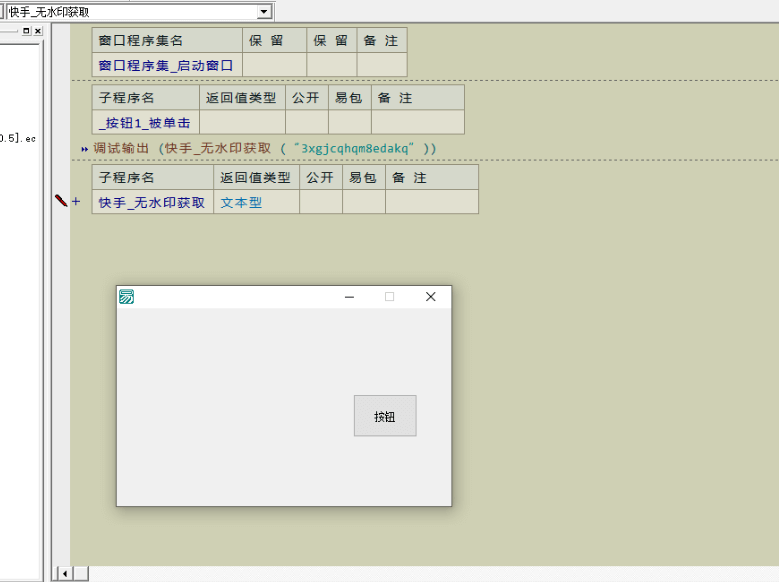Float the left side panel using the pin icon
The image size is (779, 582).
click(26, 31)
